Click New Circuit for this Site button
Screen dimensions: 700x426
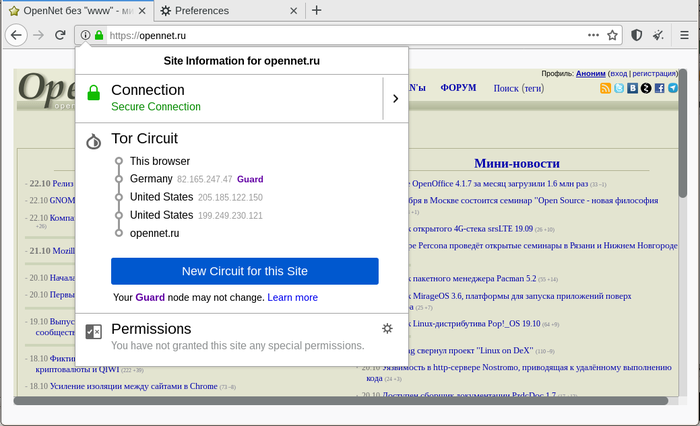[244, 271]
